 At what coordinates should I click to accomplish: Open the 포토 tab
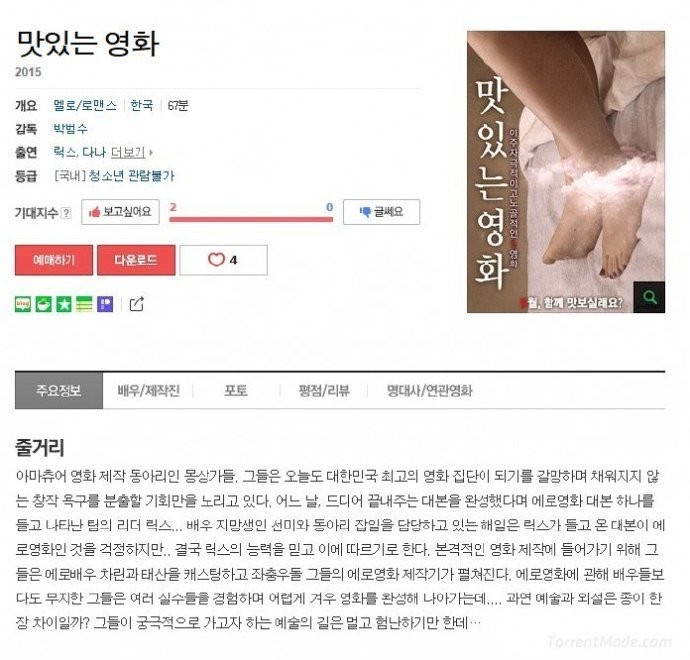(x=236, y=391)
